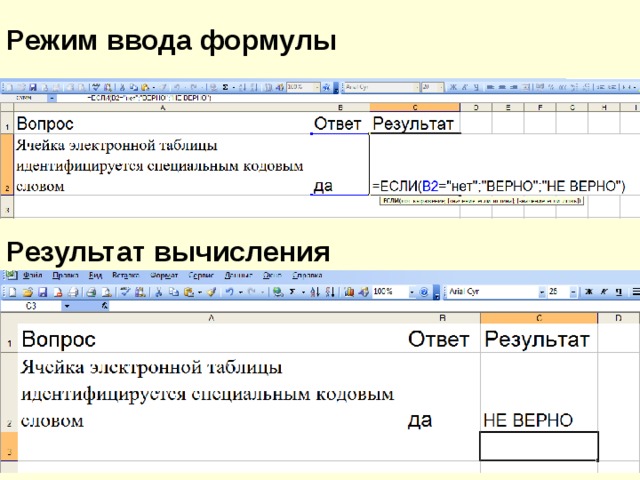
Task: Click formula bar containing ЕСЛИ formula
Action: [347, 98]
